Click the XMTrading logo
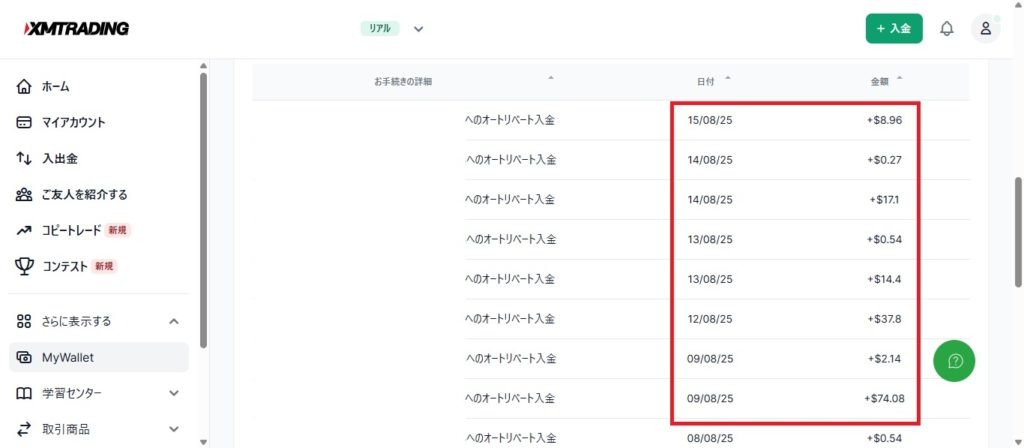Screen dimensions: 1024x448 pos(76,29)
